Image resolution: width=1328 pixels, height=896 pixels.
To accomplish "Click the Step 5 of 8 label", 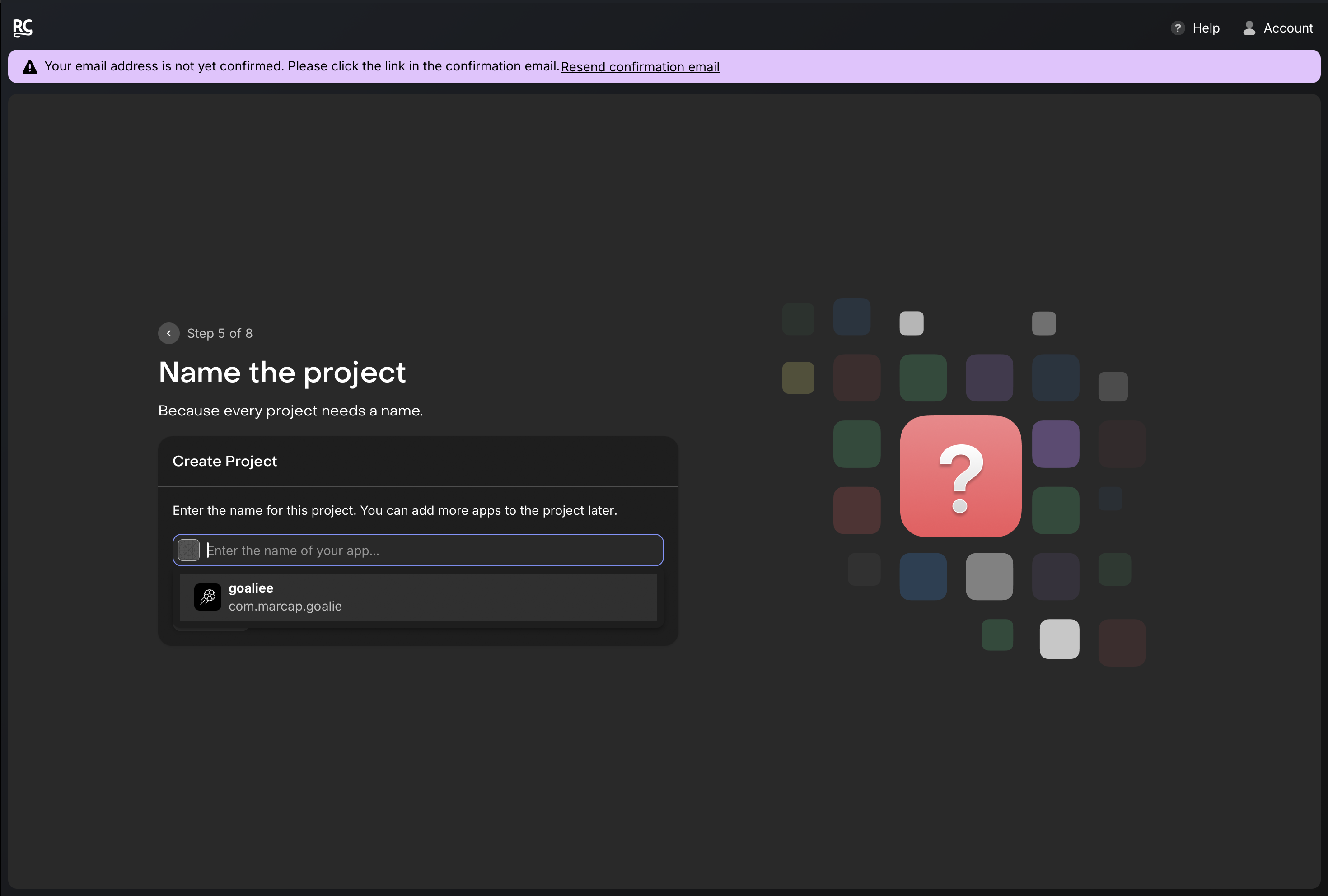I will (220, 333).
